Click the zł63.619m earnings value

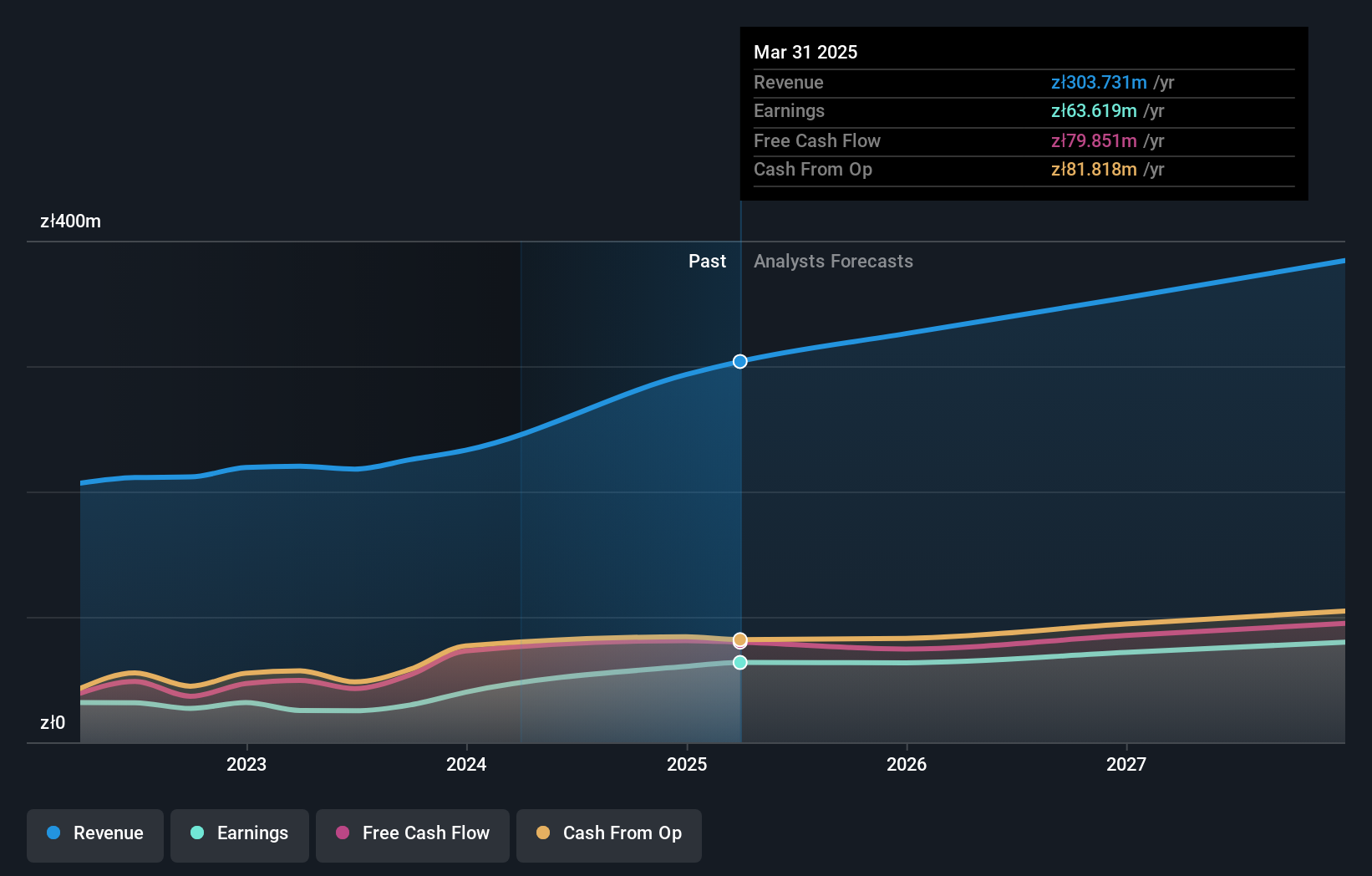1094,111
